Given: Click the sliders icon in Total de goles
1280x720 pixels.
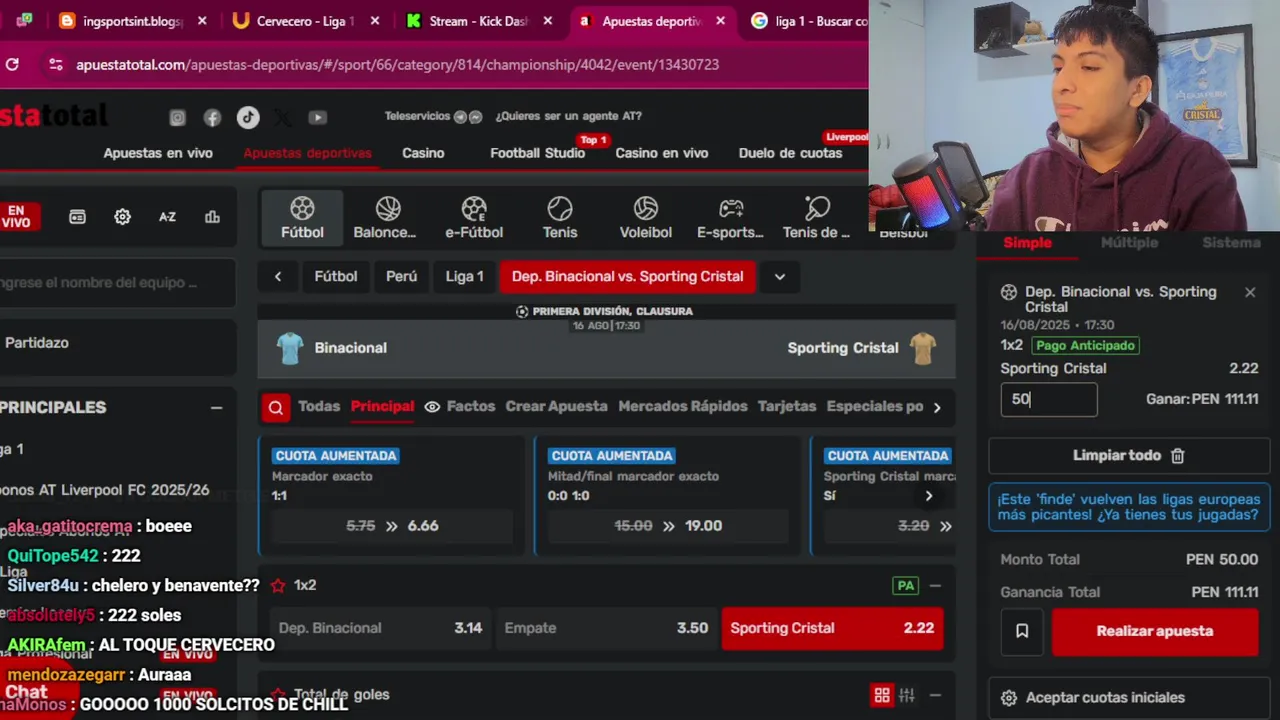Looking at the screenshot, I should pyautogui.click(x=907, y=695).
